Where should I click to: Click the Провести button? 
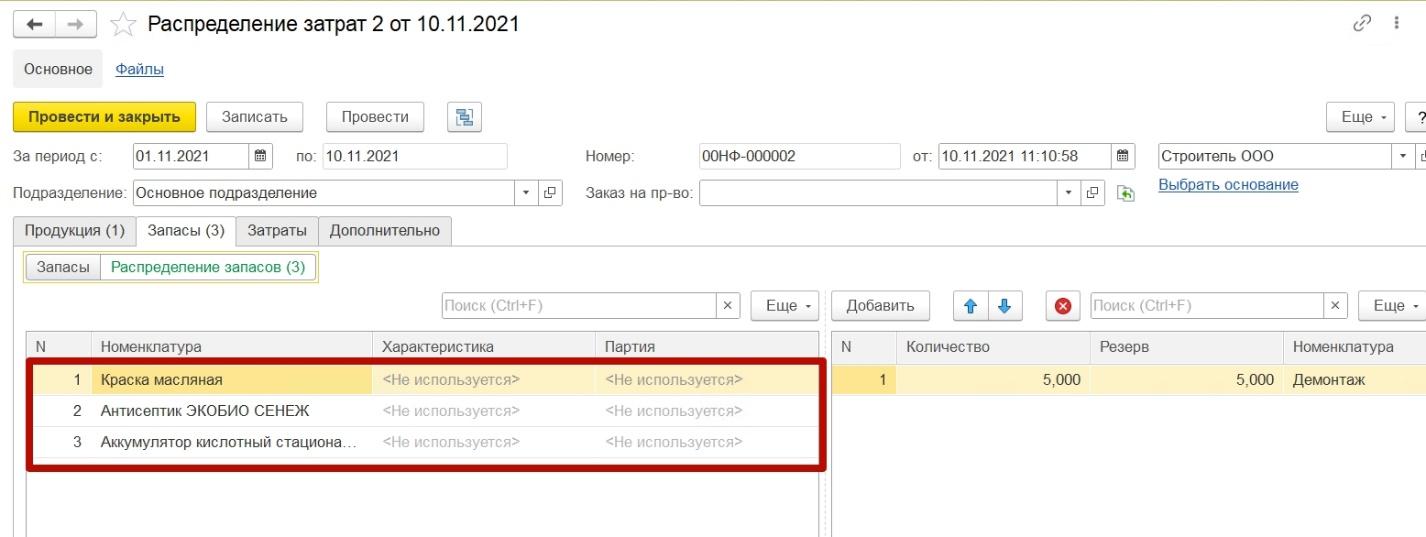(x=375, y=117)
